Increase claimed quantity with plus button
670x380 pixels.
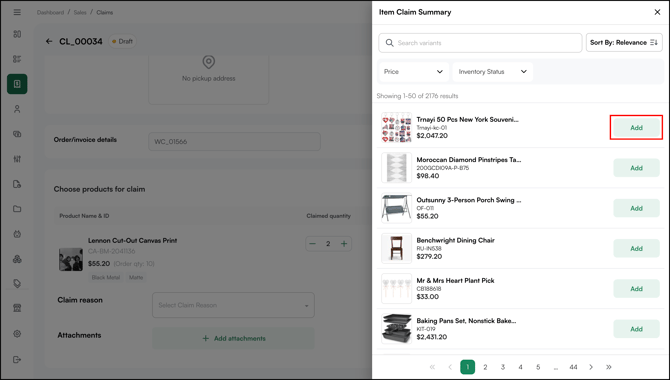point(344,244)
